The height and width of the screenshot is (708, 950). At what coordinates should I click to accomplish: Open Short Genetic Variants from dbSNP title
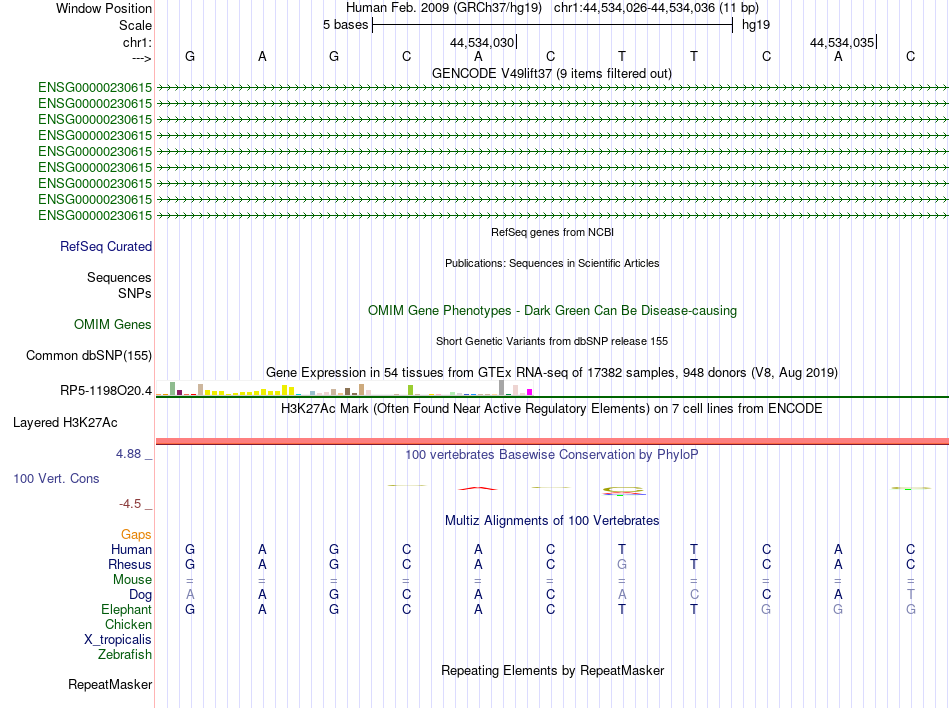pos(552,341)
